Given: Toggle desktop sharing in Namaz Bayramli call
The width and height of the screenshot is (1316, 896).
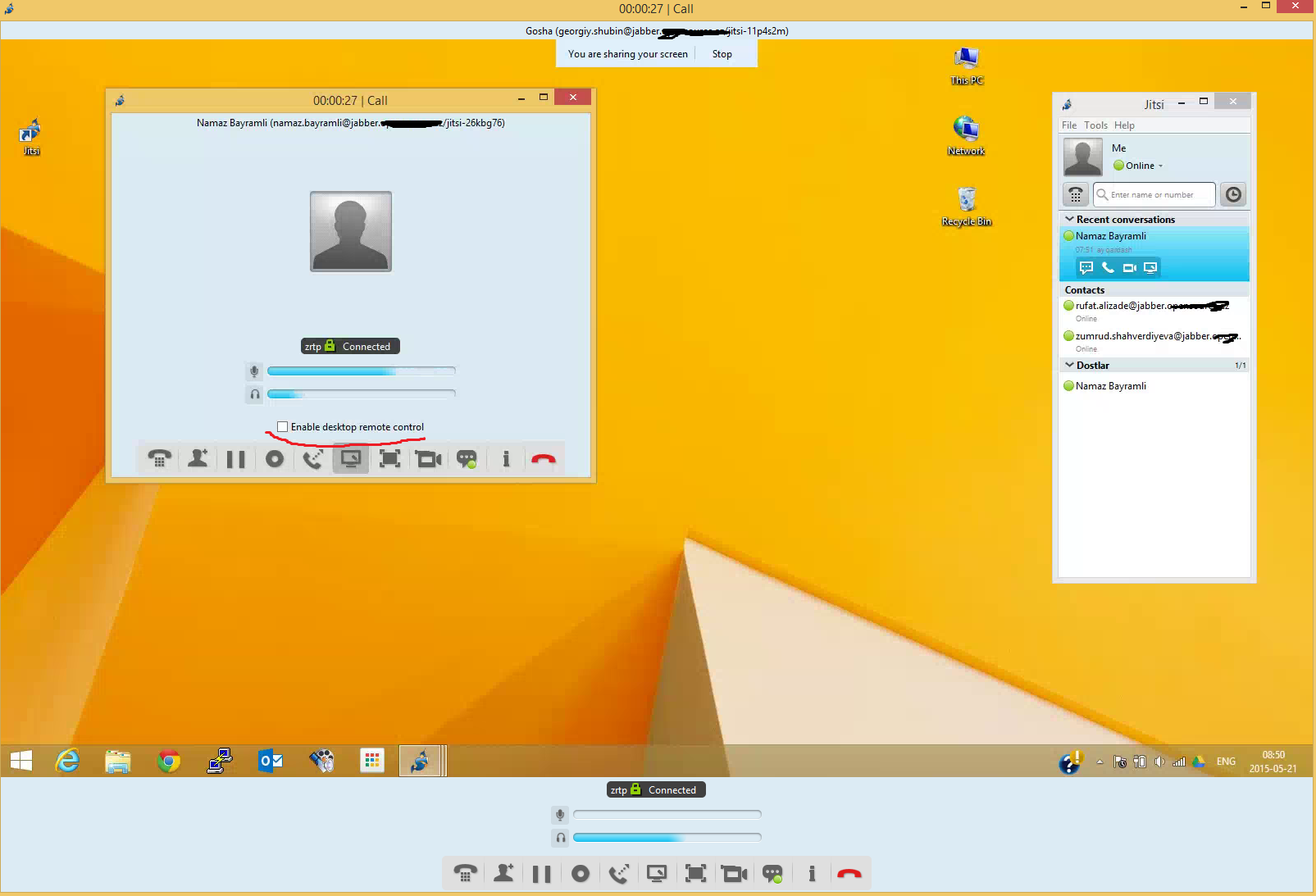Looking at the screenshot, I should coord(350,459).
